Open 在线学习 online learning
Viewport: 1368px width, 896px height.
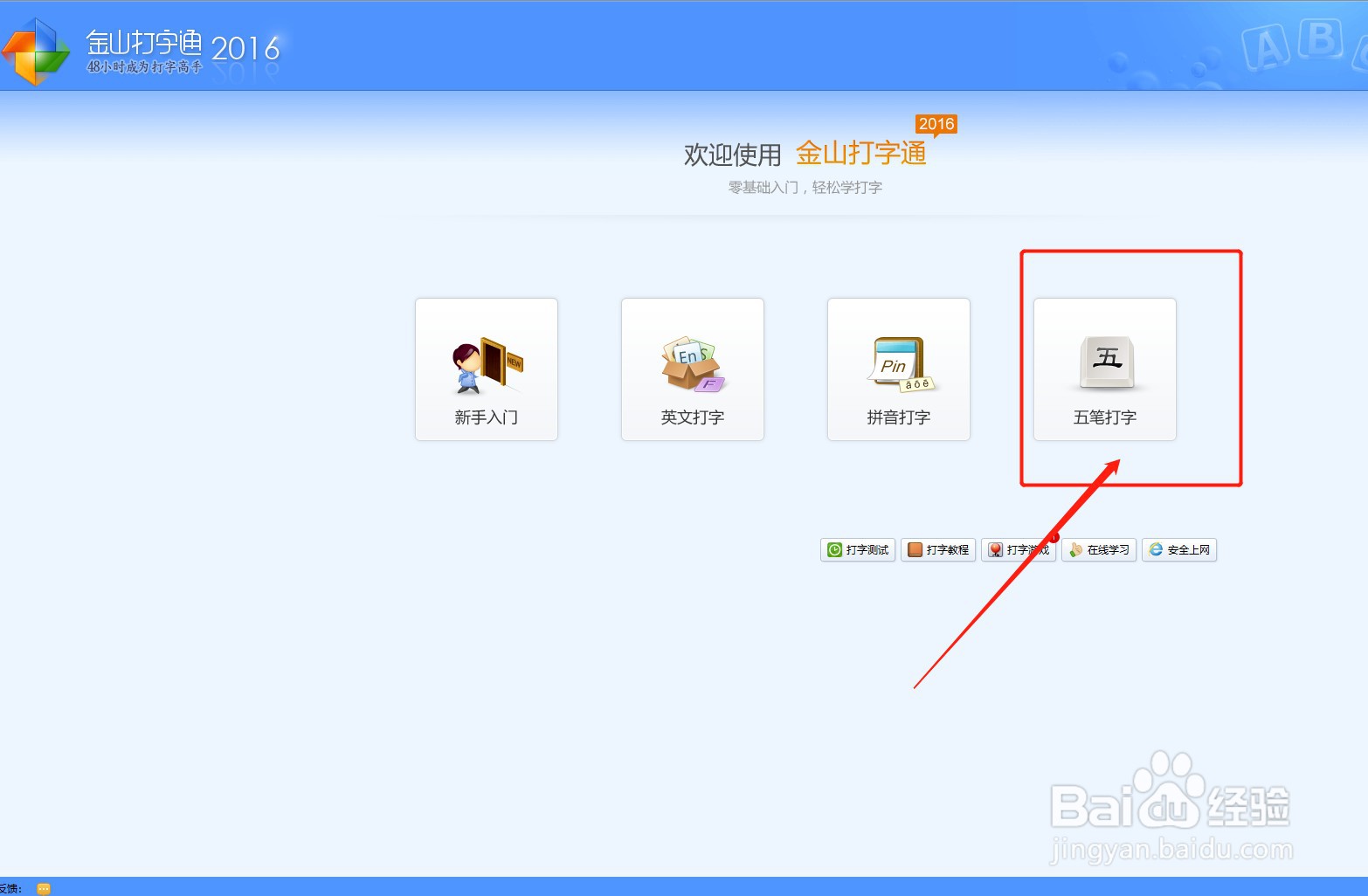[1099, 549]
